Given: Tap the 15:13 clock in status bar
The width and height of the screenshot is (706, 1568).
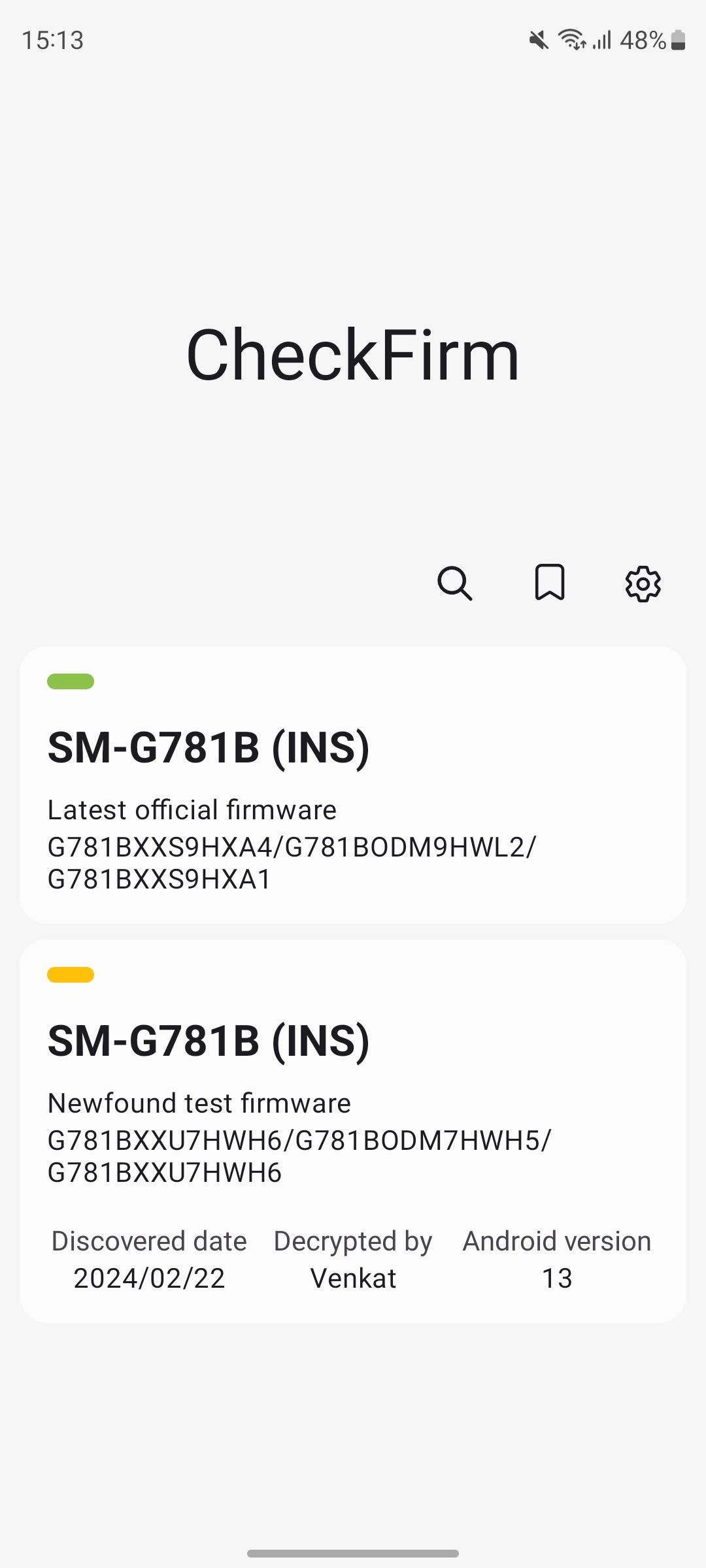Looking at the screenshot, I should pos(53,41).
